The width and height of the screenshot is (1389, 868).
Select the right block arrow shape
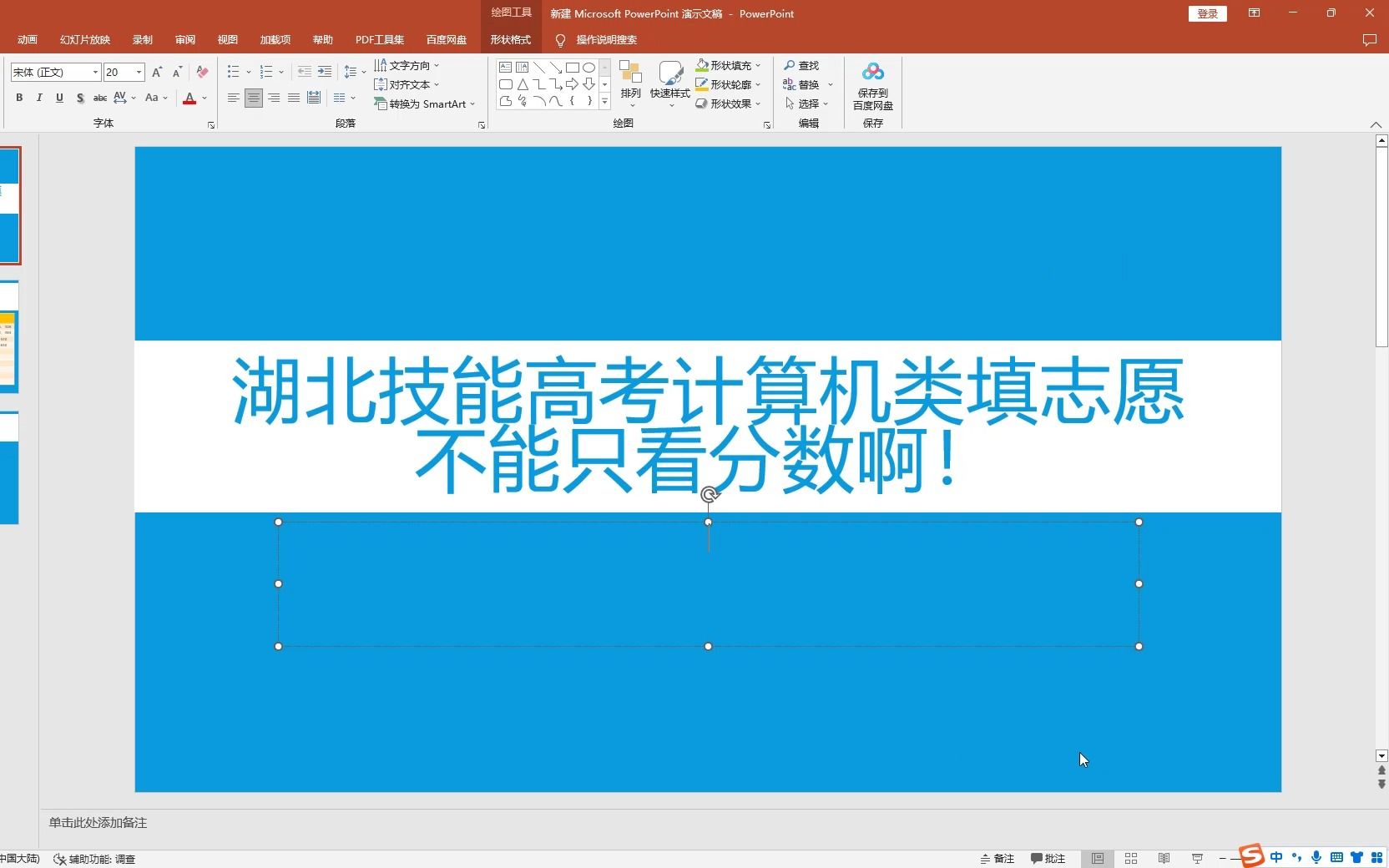pos(573,84)
